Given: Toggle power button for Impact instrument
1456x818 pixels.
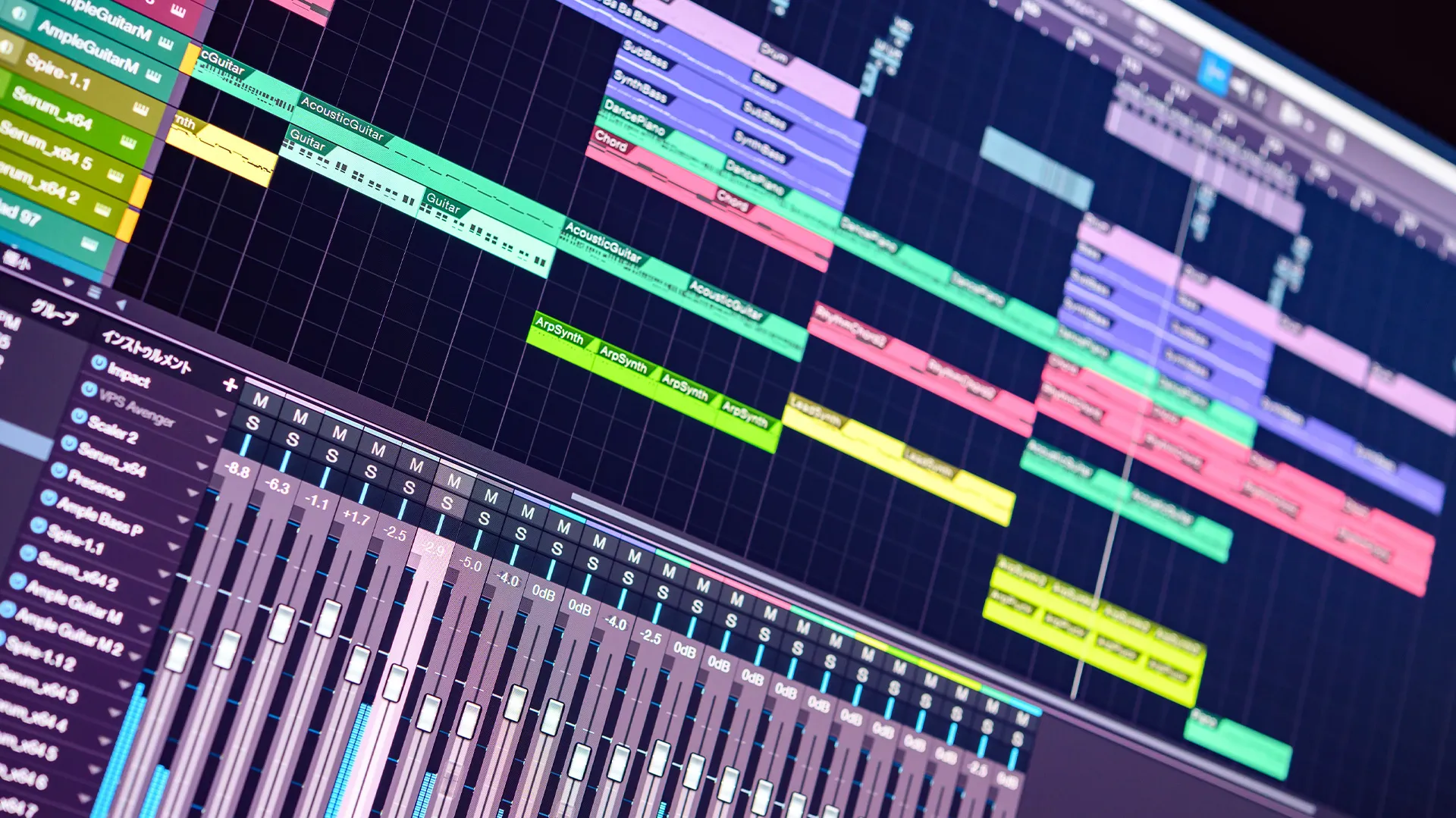Looking at the screenshot, I should (x=99, y=363).
